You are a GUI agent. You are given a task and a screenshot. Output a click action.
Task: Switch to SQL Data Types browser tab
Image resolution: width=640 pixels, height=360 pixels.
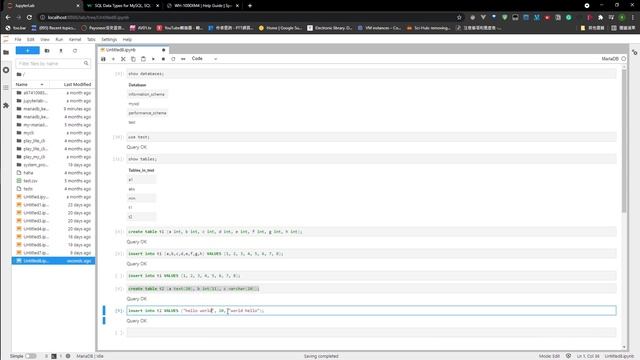[122, 6]
